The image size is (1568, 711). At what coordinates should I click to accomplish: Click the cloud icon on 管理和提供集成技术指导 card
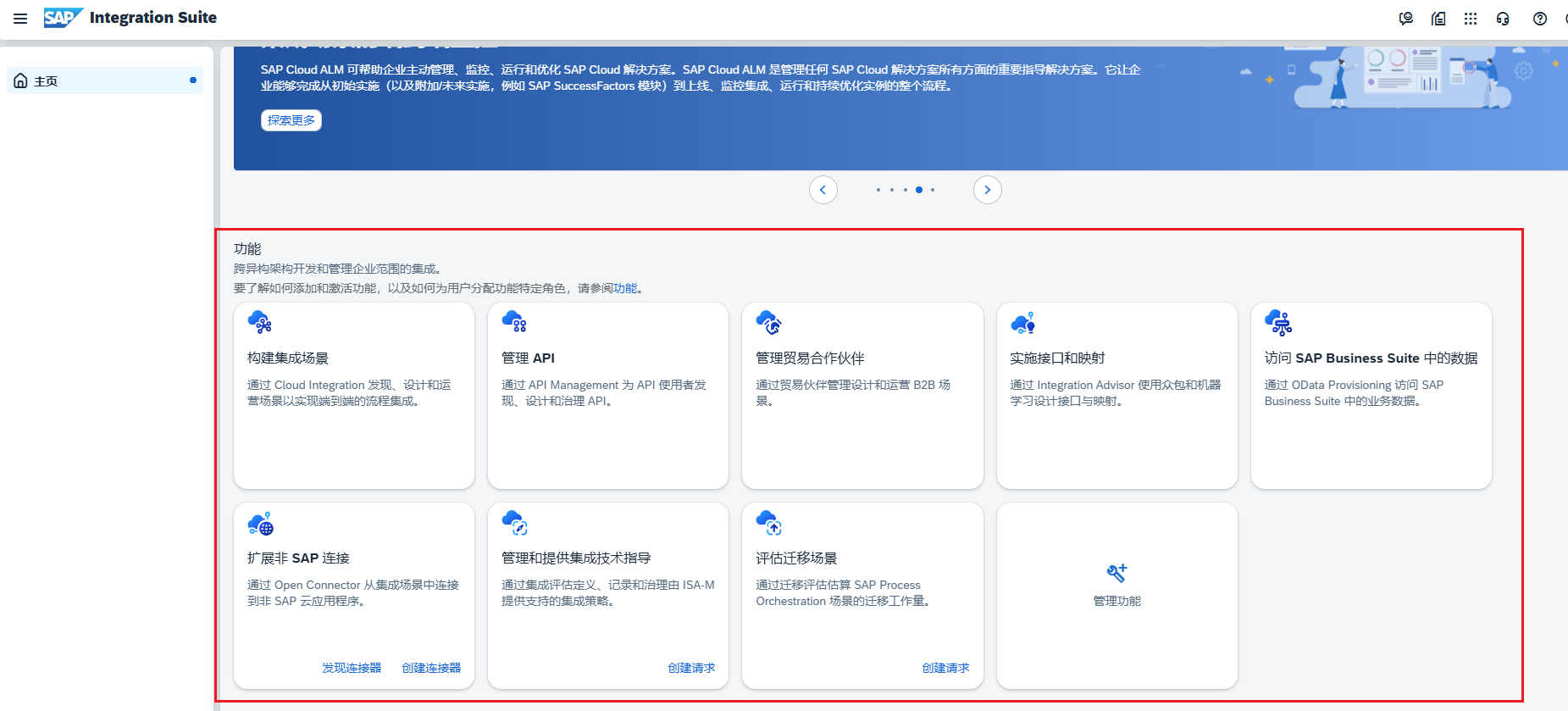tap(514, 523)
